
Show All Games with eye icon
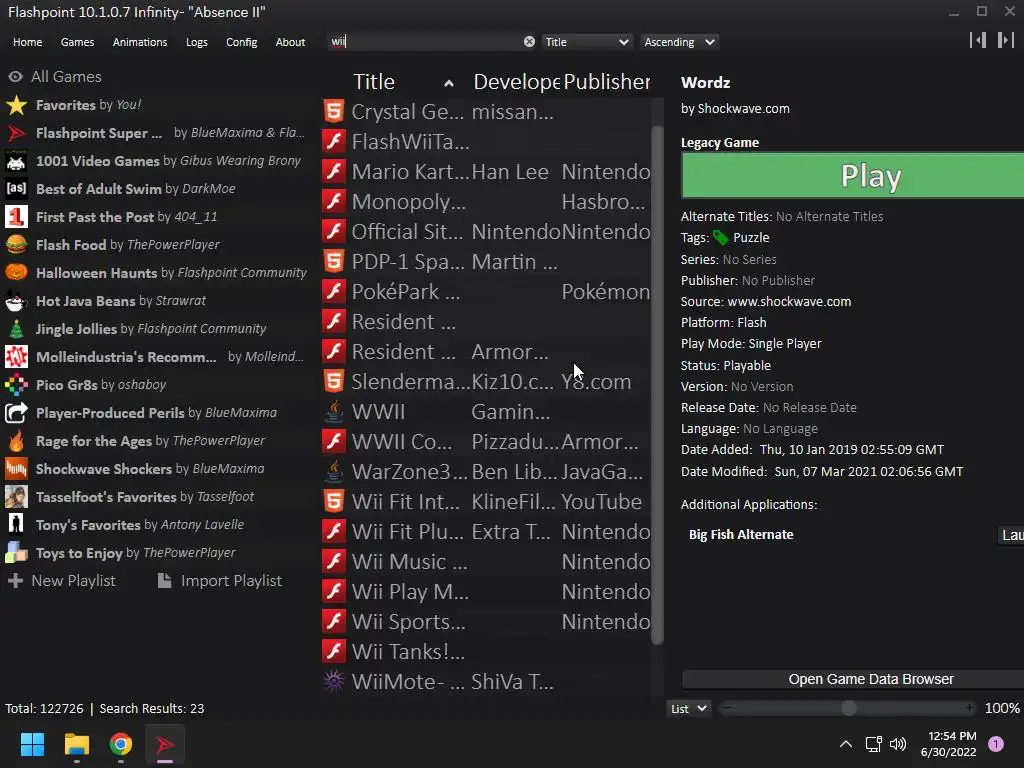[x=16, y=77]
